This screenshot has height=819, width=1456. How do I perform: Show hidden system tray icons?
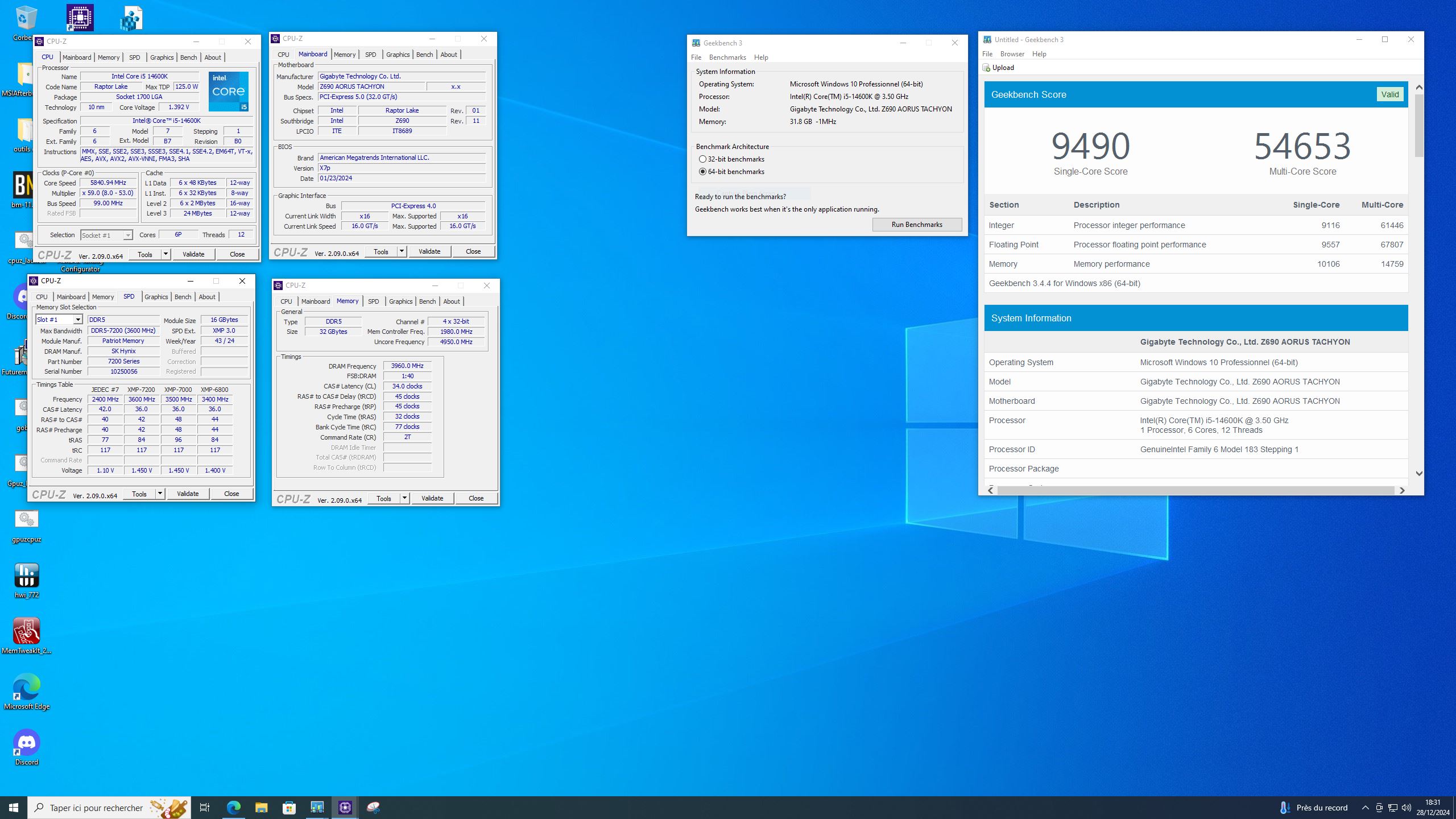(x=1366, y=808)
